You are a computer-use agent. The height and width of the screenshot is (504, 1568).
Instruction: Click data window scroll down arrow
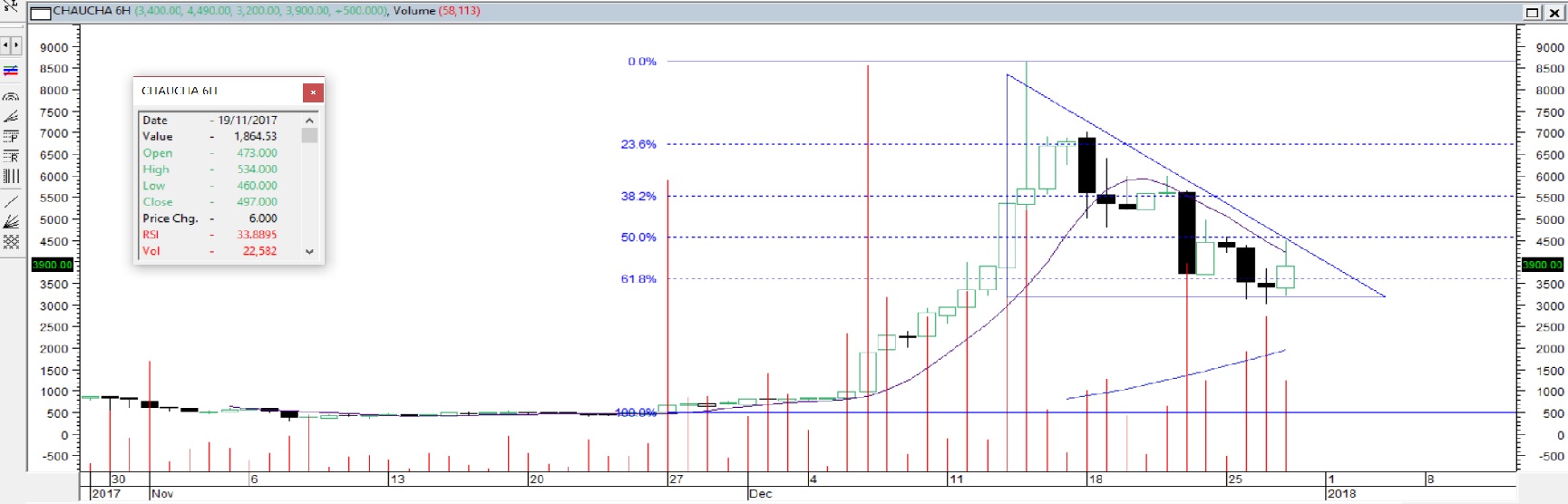[x=309, y=251]
